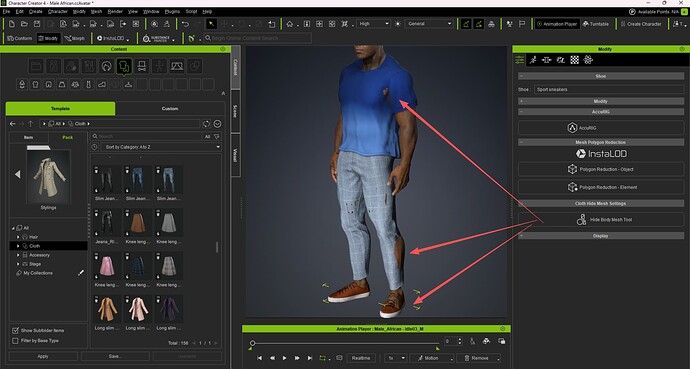
Task: Select the Accessory hat-and-bowtie category icon
Action: 142,66
